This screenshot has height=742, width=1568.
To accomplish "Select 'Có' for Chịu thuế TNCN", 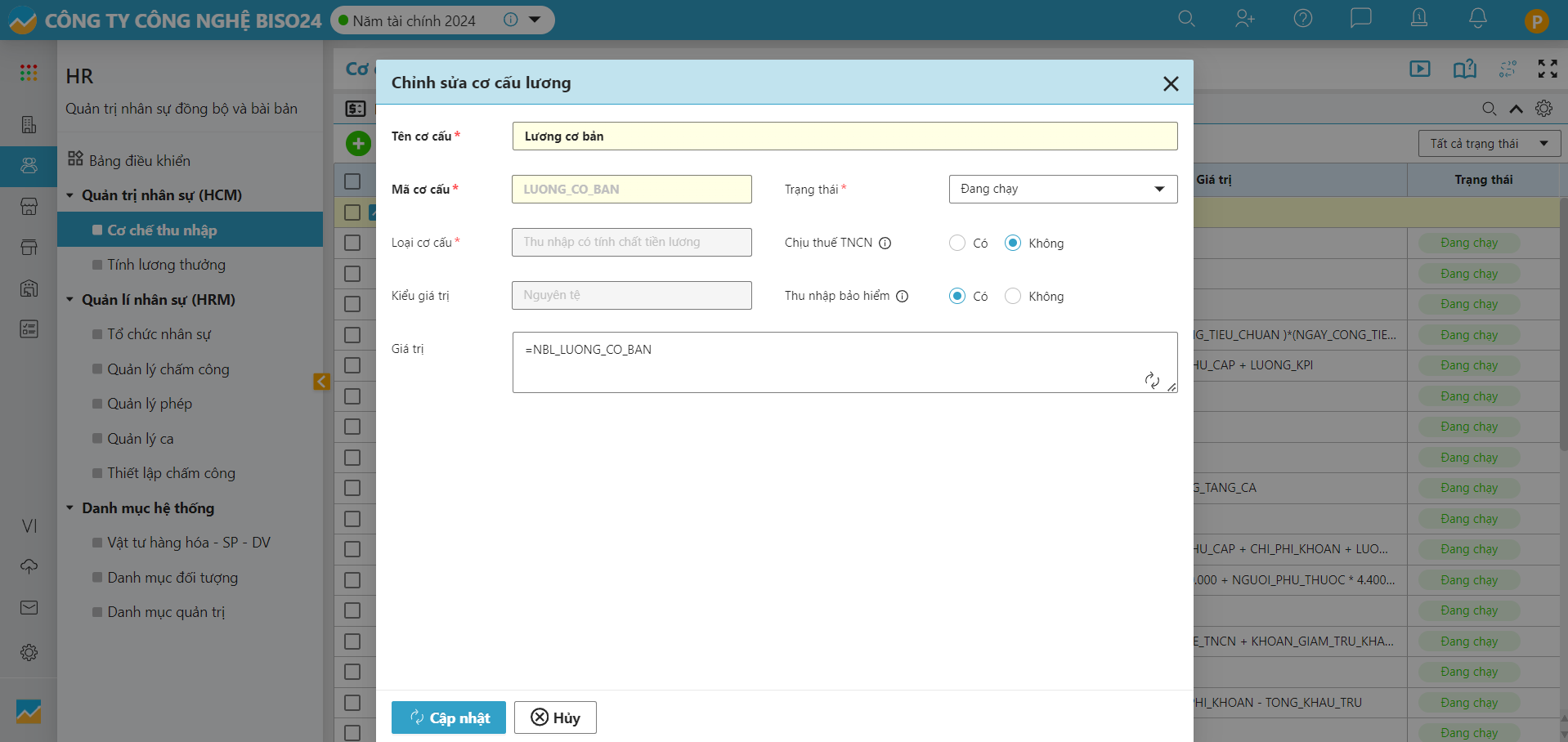I will [x=957, y=243].
